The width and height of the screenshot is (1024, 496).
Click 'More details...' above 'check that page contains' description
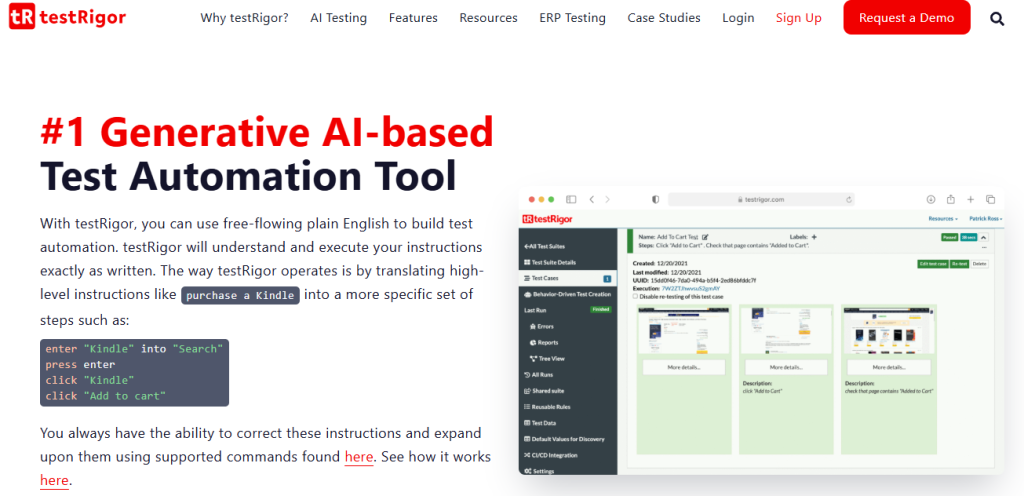pos(889,367)
